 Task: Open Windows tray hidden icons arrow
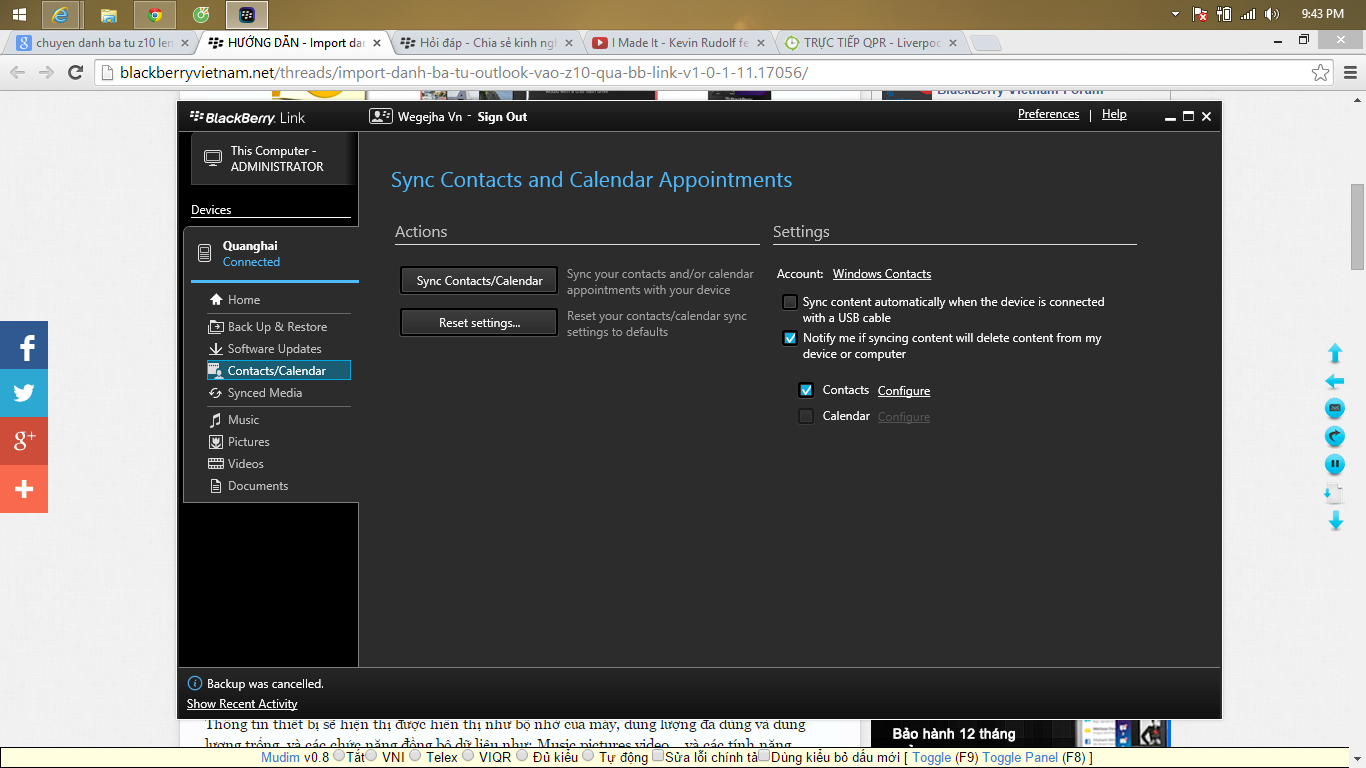click(x=1175, y=14)
